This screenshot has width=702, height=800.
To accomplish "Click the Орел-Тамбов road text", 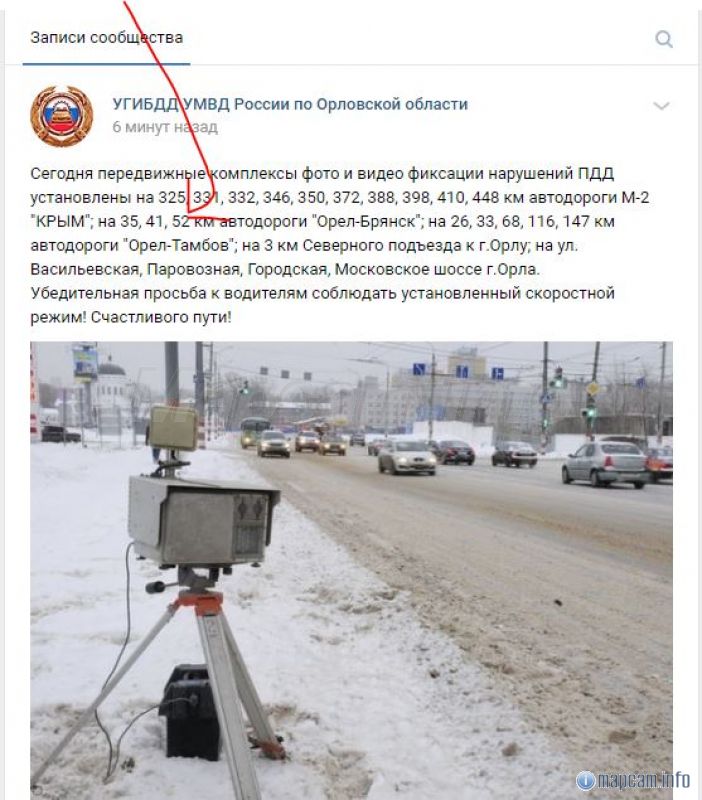I will coord(179,245).
